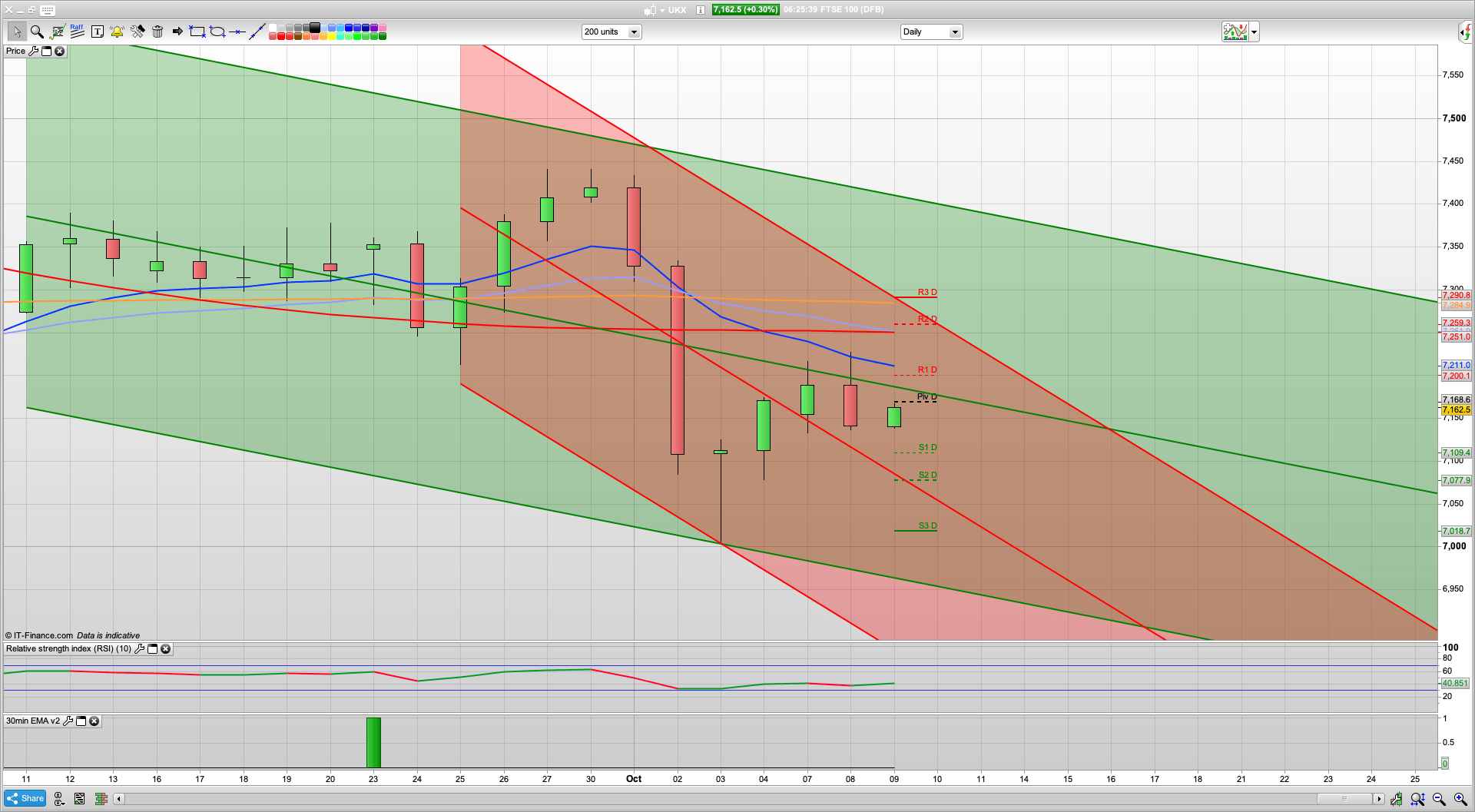Image resolution: width=1475 pixels, height=812 pixels.
Task: Click the scrollbar right arrow
Action: click(1379, 799)
